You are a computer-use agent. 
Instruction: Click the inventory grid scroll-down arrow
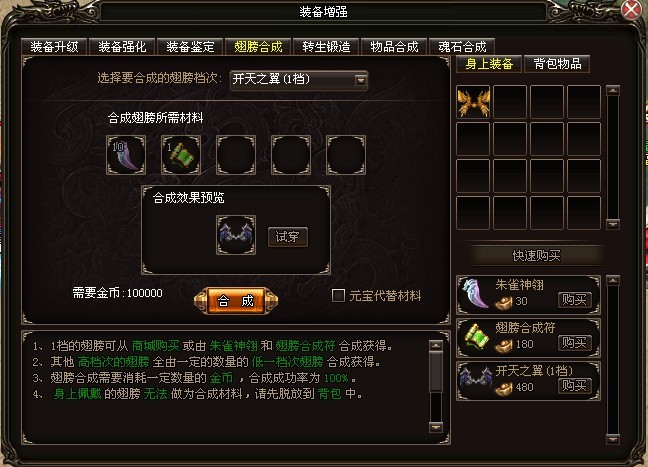[612, 224]
